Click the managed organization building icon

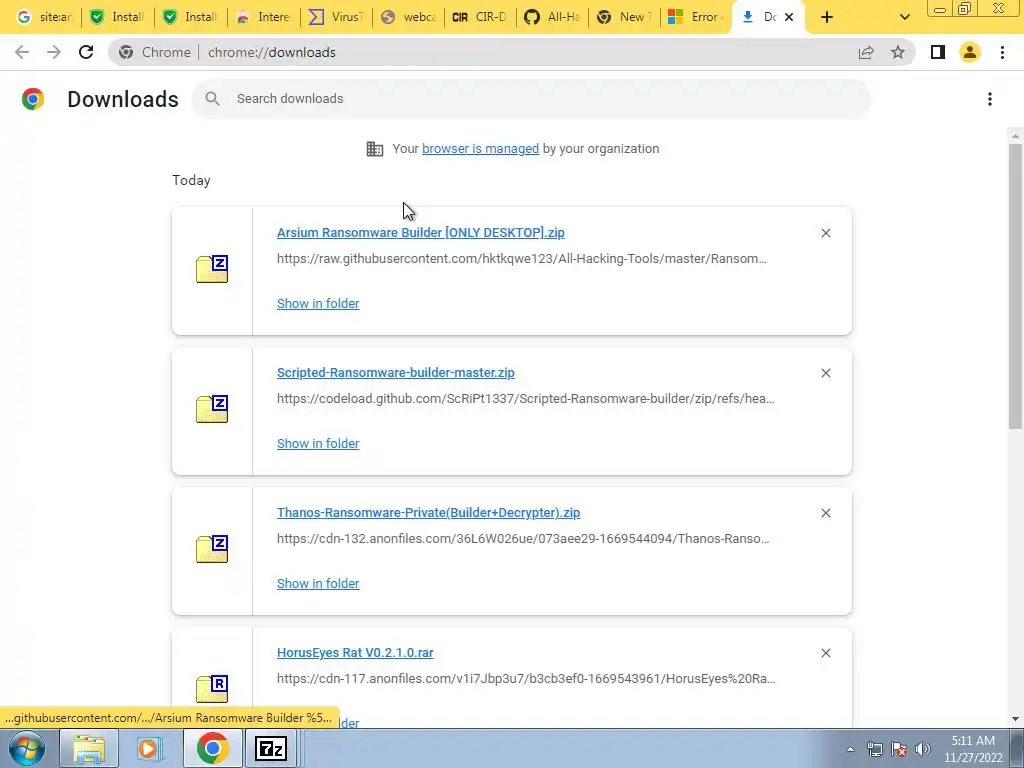(375, 149)
